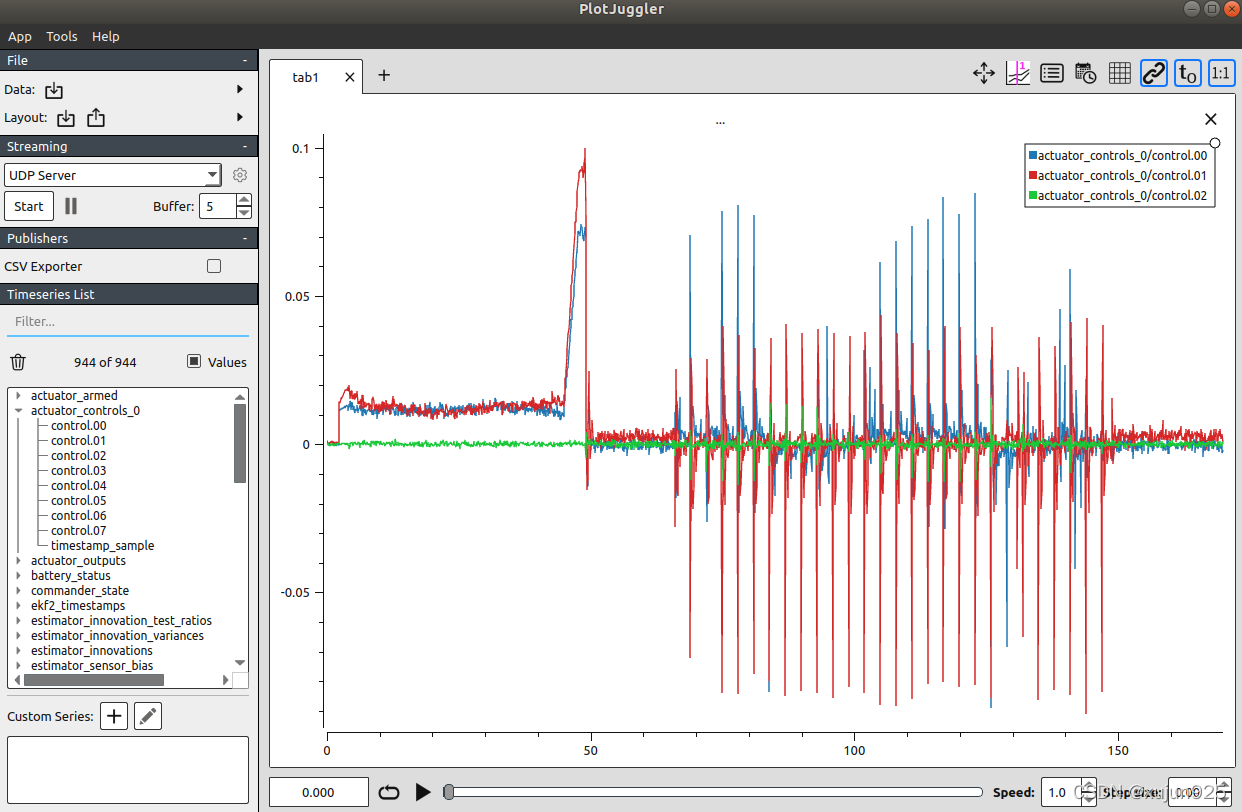Click the trash icon to delete timeseries

(x=18, y=362)
